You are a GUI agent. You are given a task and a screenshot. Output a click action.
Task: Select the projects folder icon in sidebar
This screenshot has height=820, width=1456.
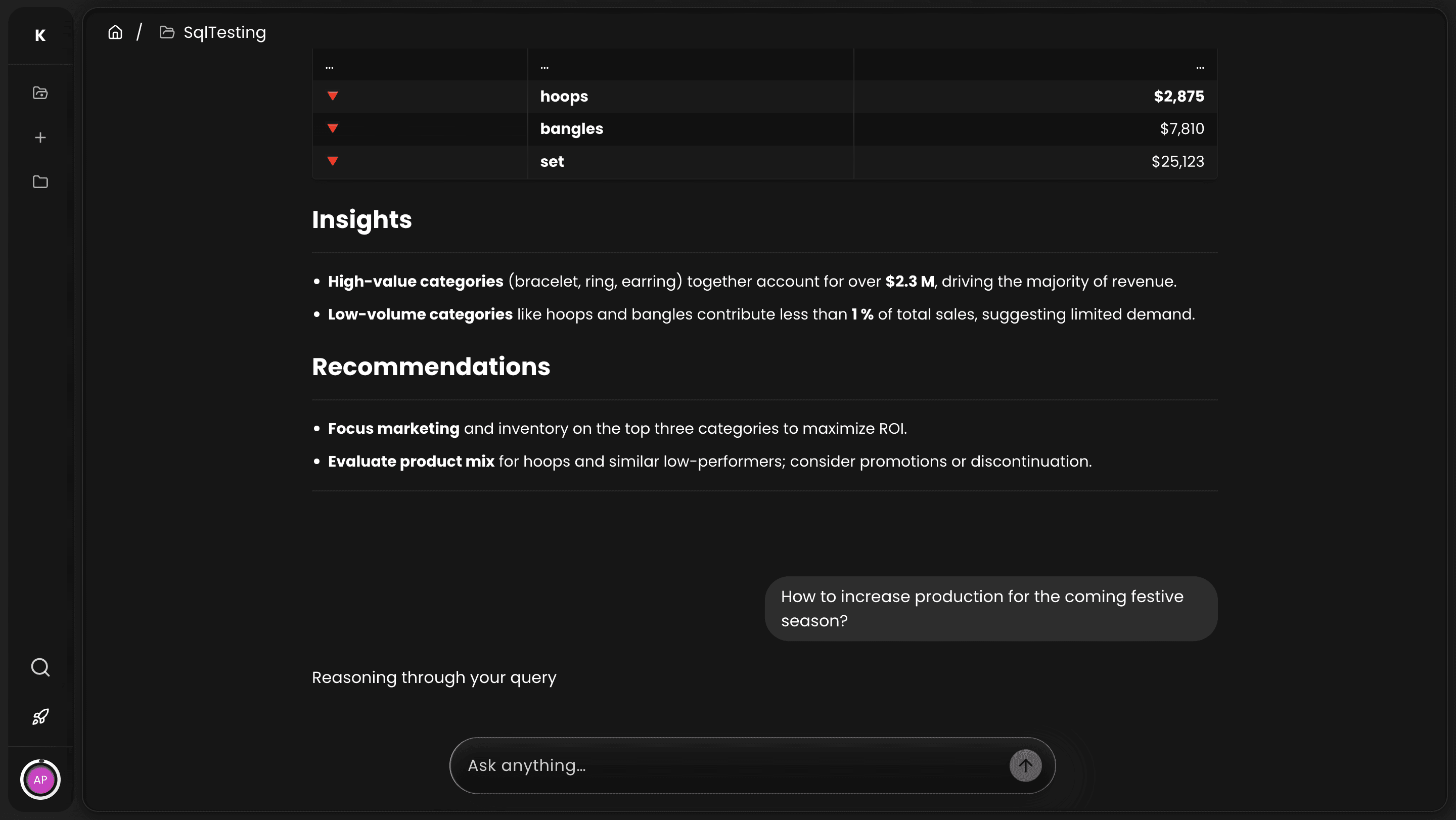coord(40,182)
